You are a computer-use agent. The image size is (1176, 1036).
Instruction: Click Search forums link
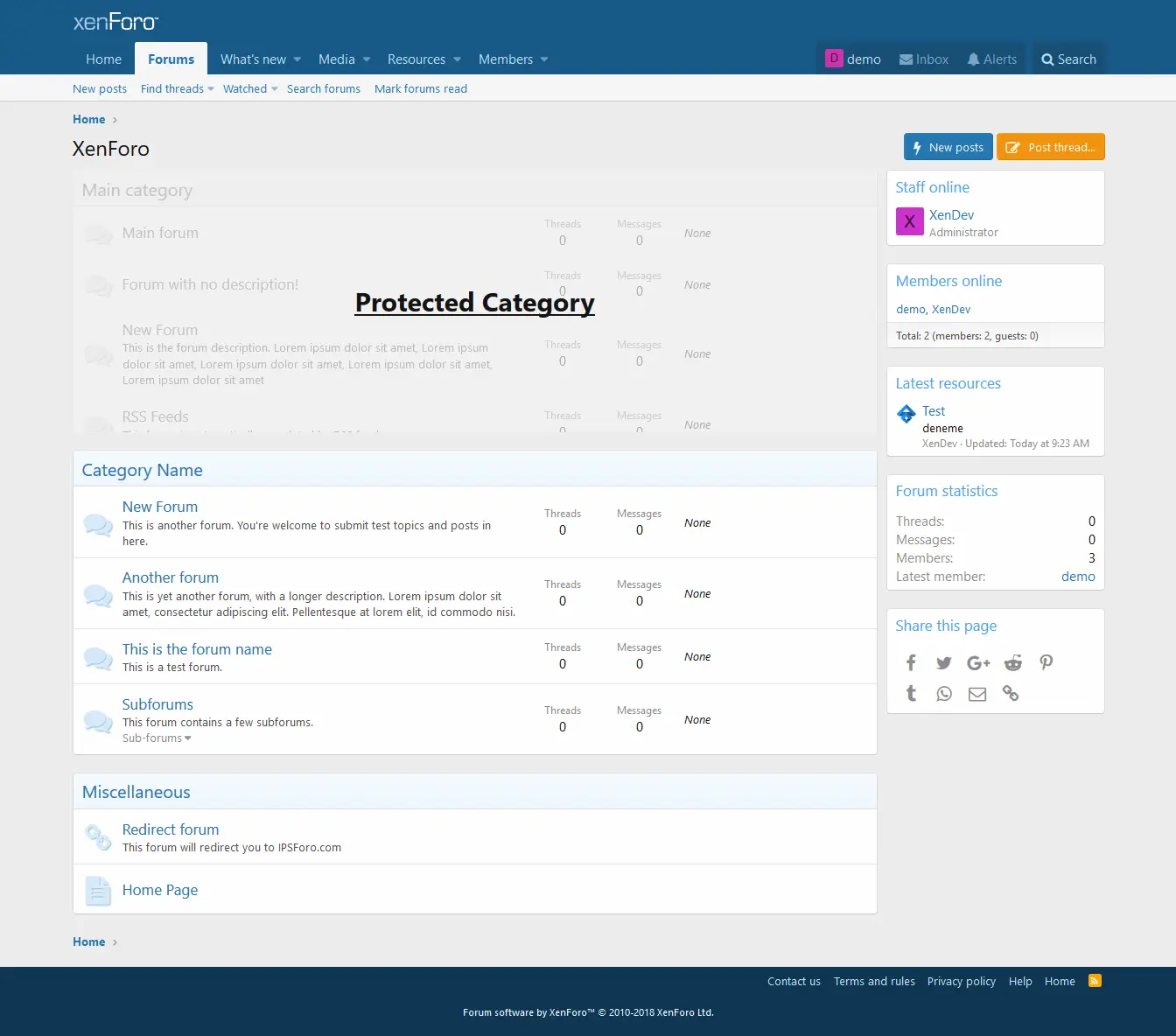(324, 88)
